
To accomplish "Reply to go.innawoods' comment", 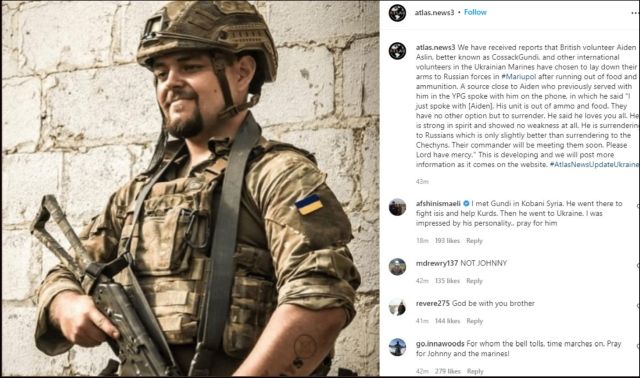I will tap(475, 371).
